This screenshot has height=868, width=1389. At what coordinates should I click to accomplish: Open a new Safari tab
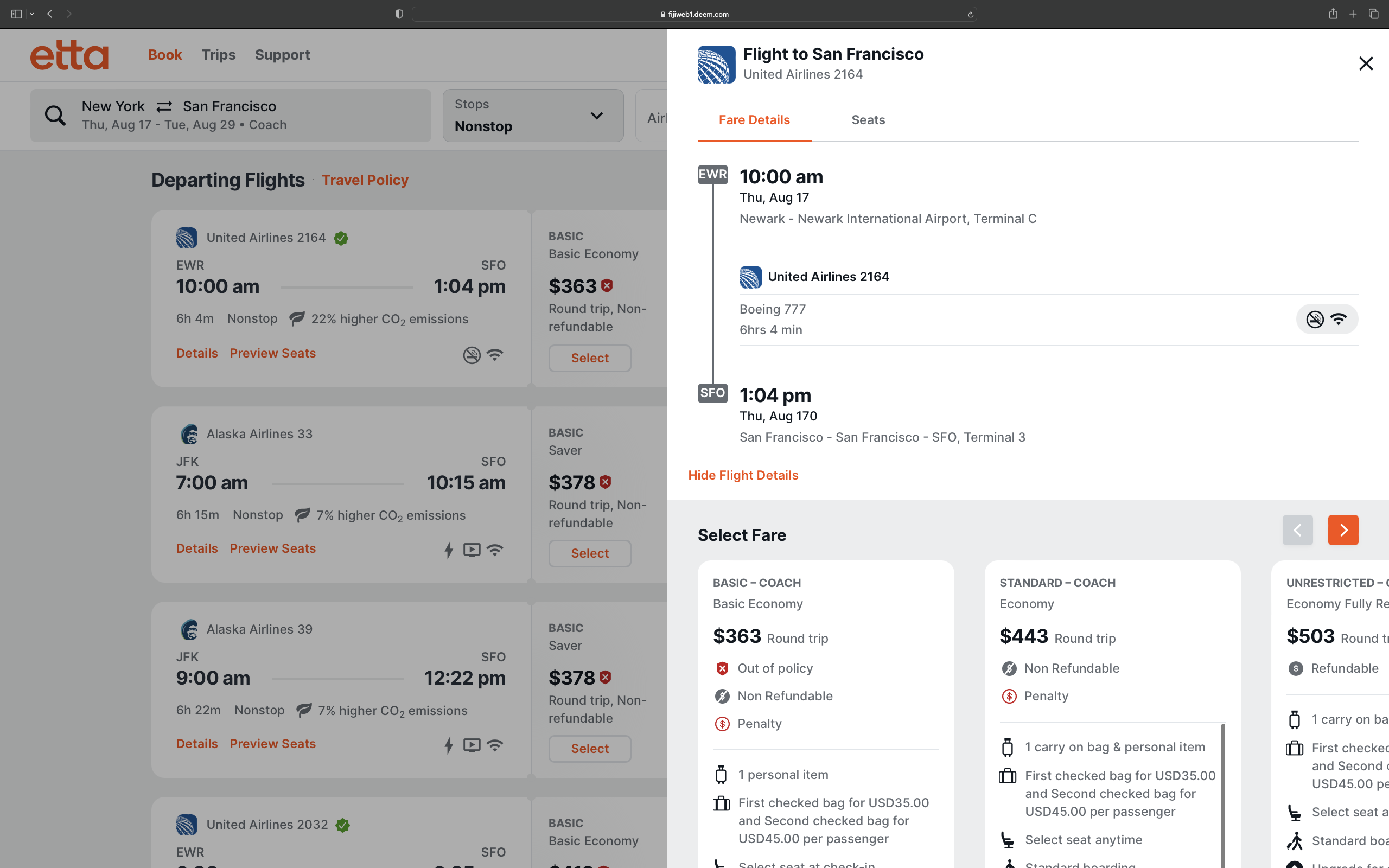click(x=1353, y=14)
